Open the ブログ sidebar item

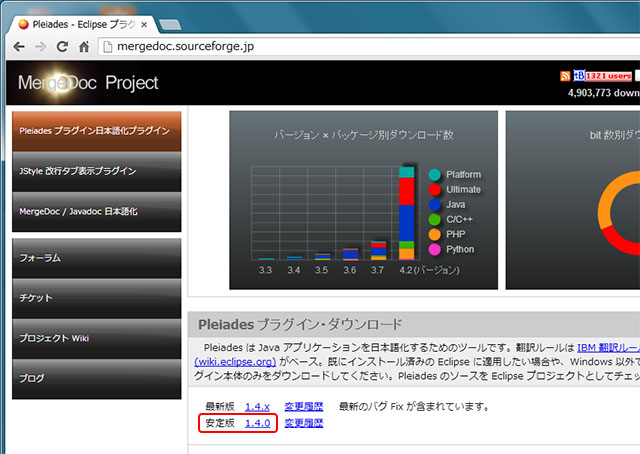pyautogui.click(x=97, y=379)
